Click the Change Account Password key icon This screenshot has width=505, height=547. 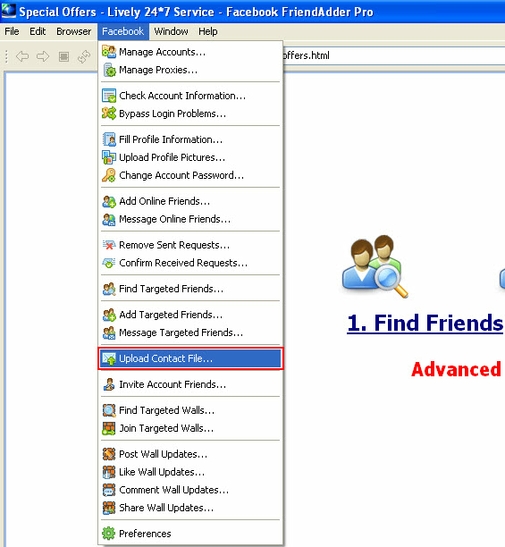tap(109, 175)
